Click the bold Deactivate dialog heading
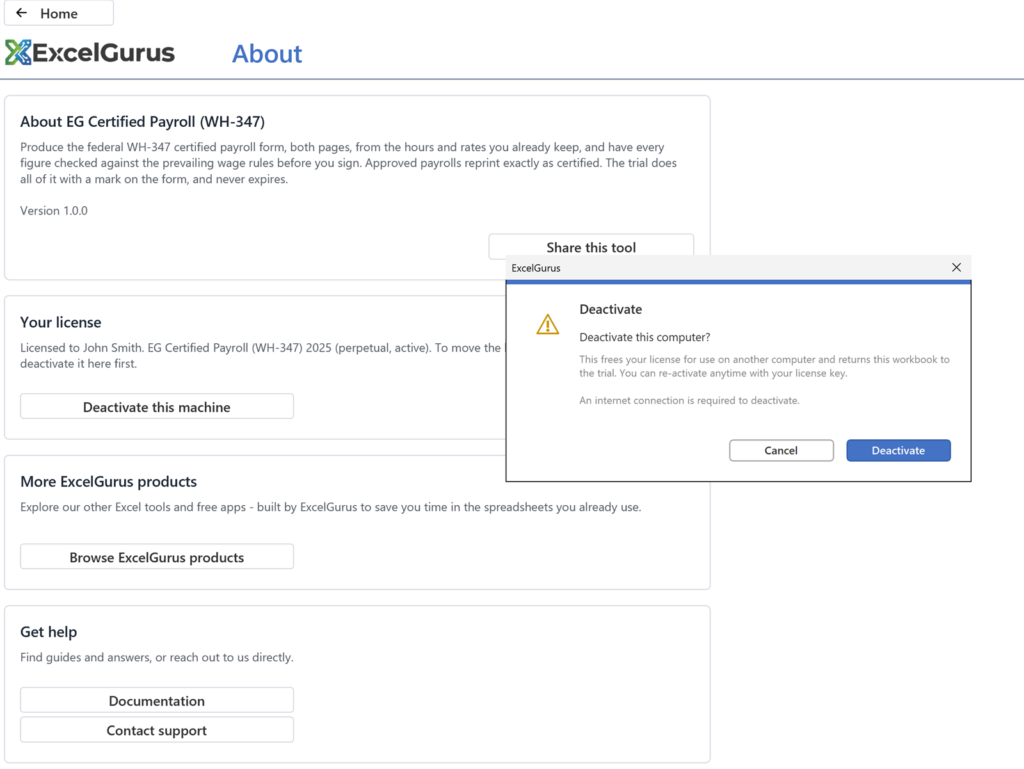This screenshot has height=769, width=1024. point(611,309)
